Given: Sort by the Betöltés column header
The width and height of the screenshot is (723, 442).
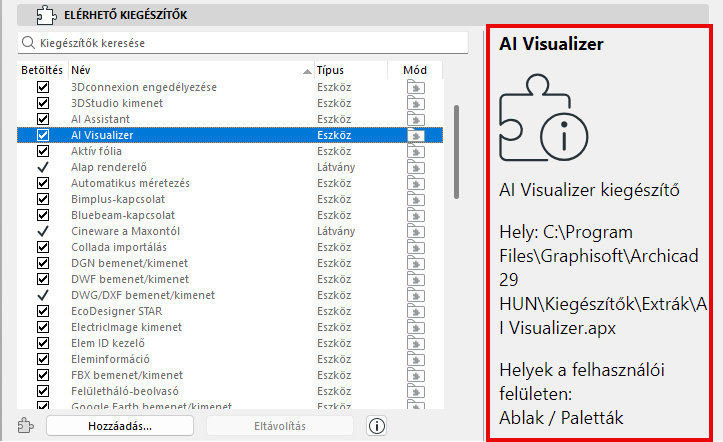Looking at the screenshot, I should click(x=42, y=70).
